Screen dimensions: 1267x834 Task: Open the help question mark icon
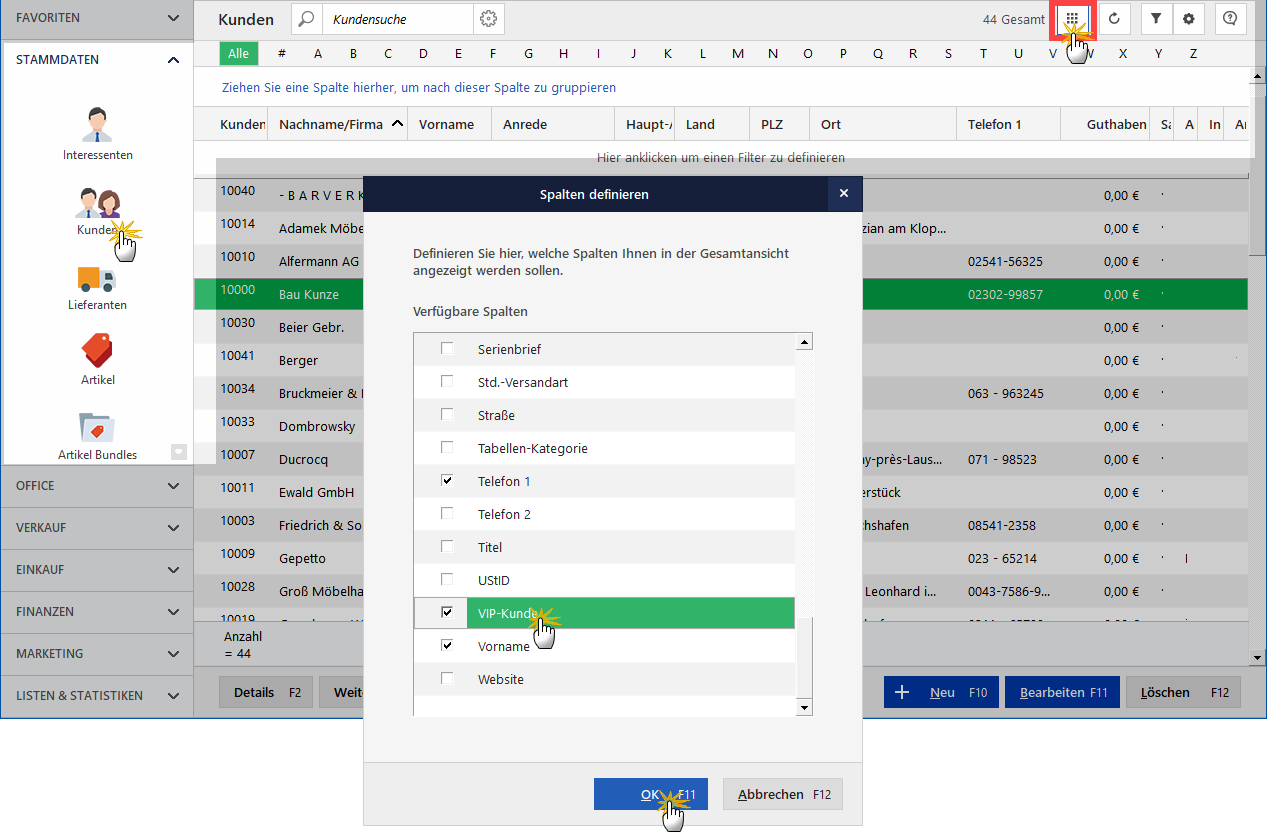pos(1230,19)
